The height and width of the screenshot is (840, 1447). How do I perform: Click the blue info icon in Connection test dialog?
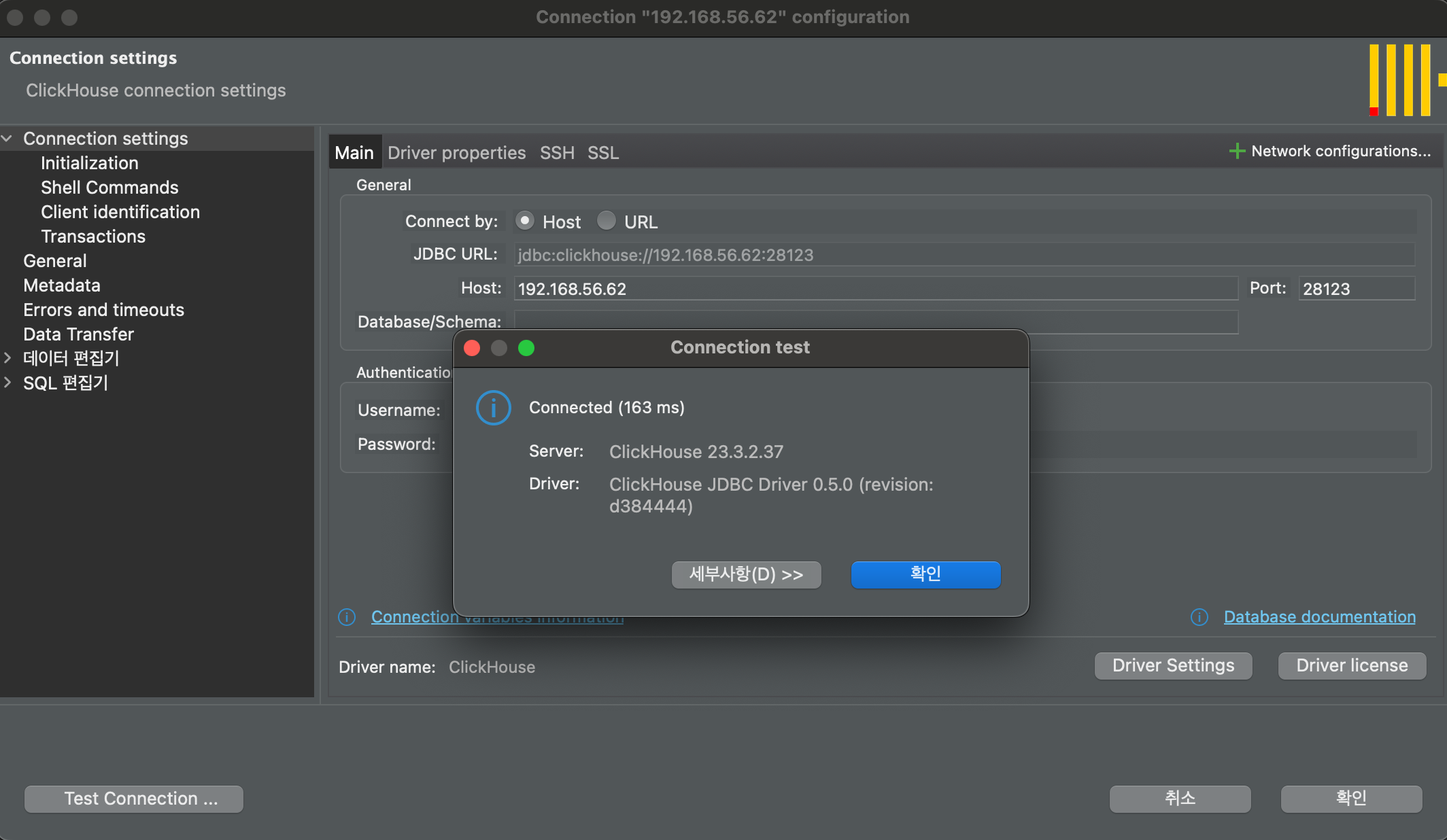coord(493,408)
